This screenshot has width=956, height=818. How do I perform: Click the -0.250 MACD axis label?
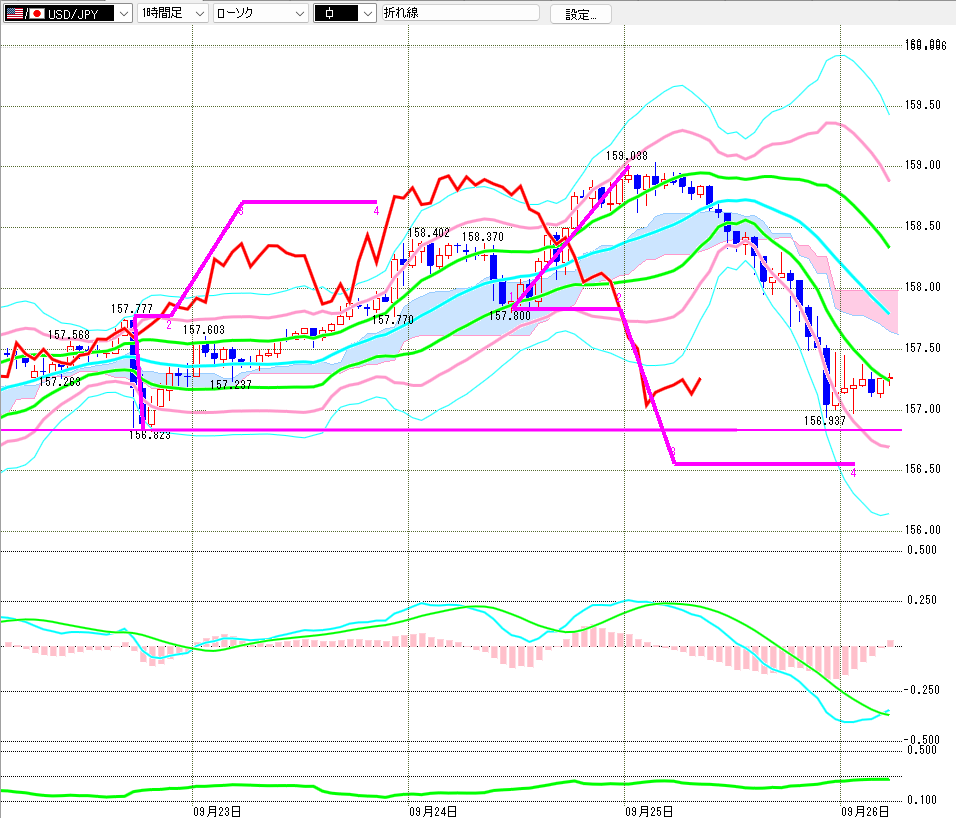click(921, 689)
